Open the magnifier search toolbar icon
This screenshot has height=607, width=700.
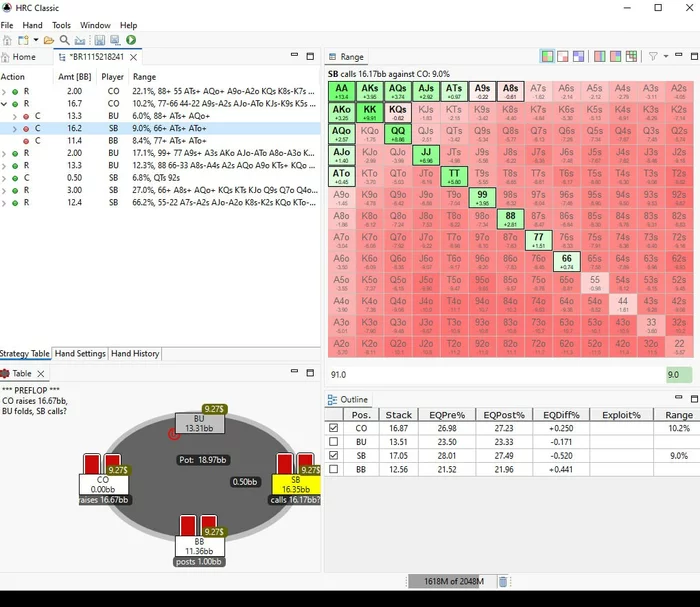coord(65,40)
